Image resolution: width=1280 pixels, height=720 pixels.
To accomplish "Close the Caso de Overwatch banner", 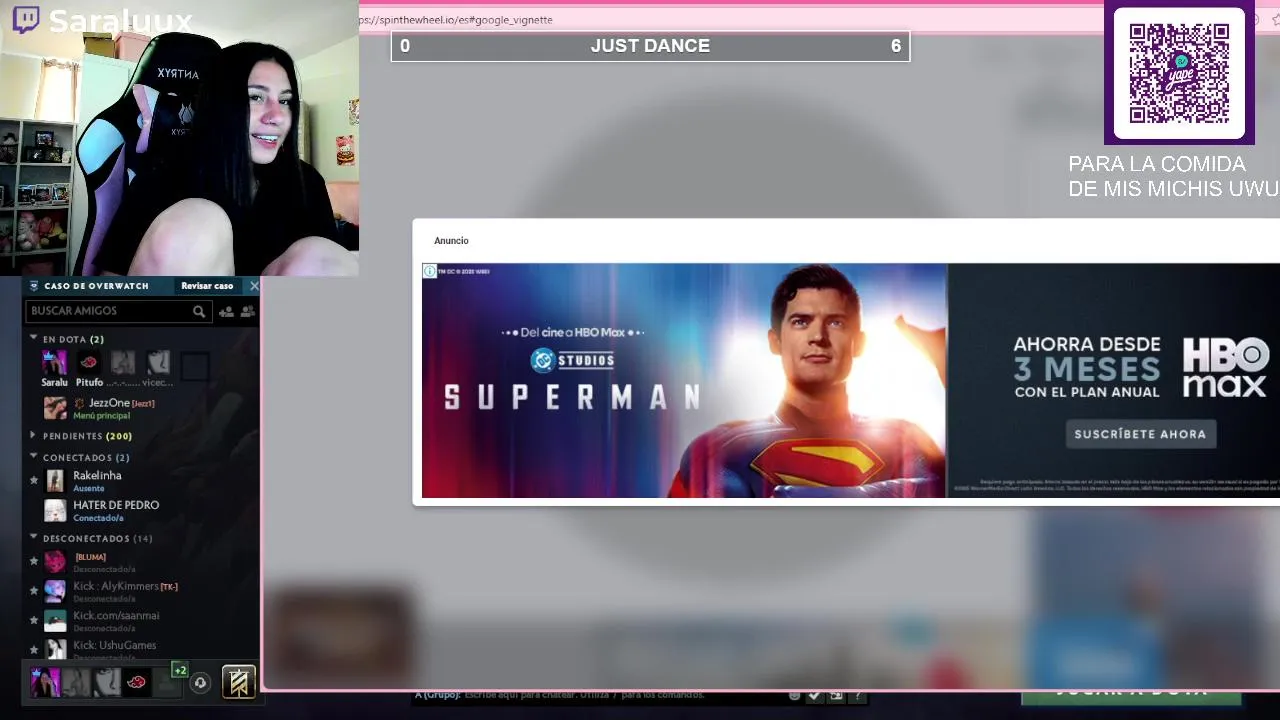I will pos(254,286).
